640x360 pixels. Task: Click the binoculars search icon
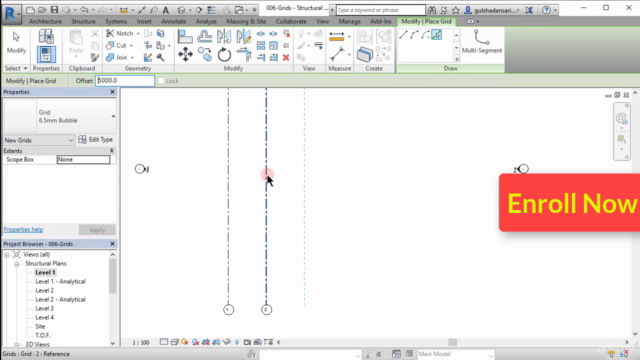432,10
